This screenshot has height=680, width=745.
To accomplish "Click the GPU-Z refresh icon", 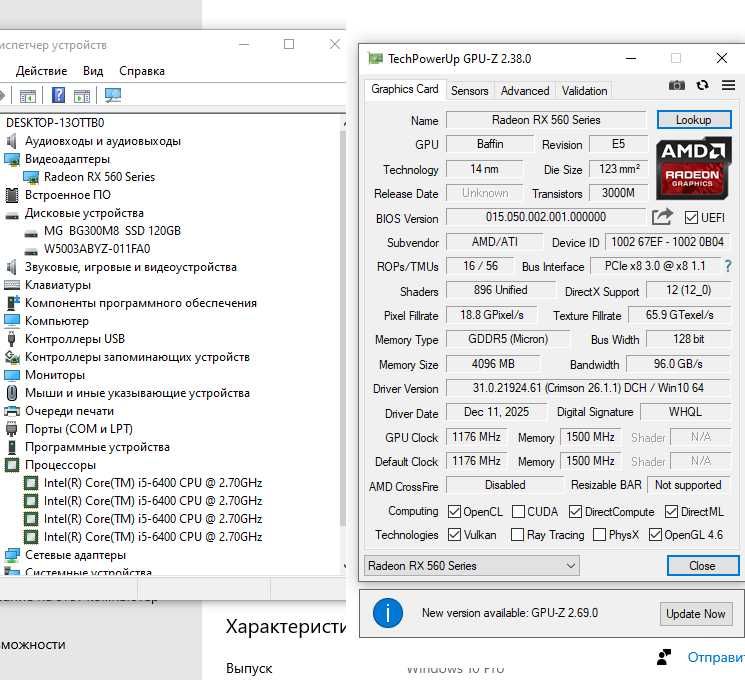I will [x=702, y=86].
